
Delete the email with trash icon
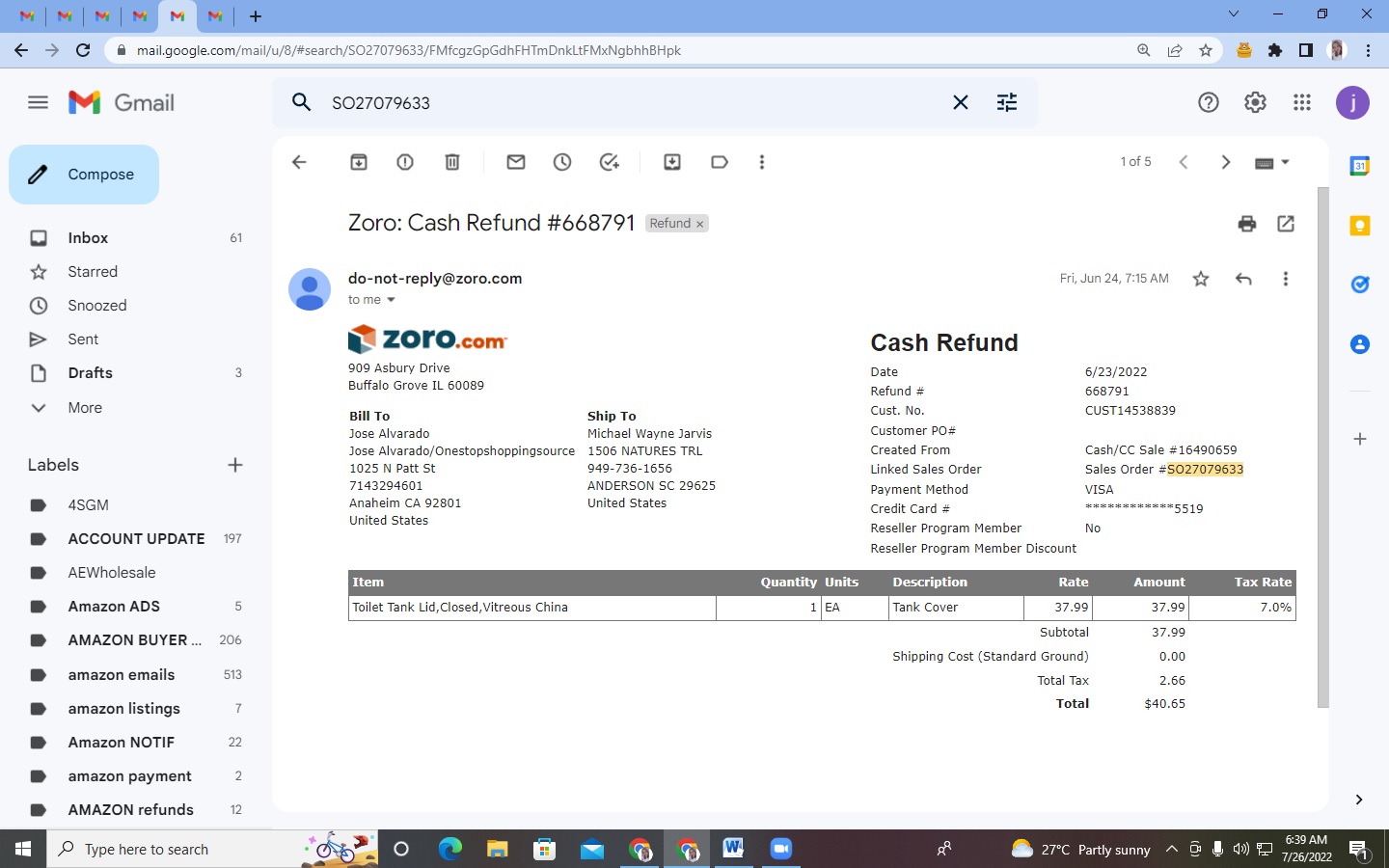tap(452, 162)
